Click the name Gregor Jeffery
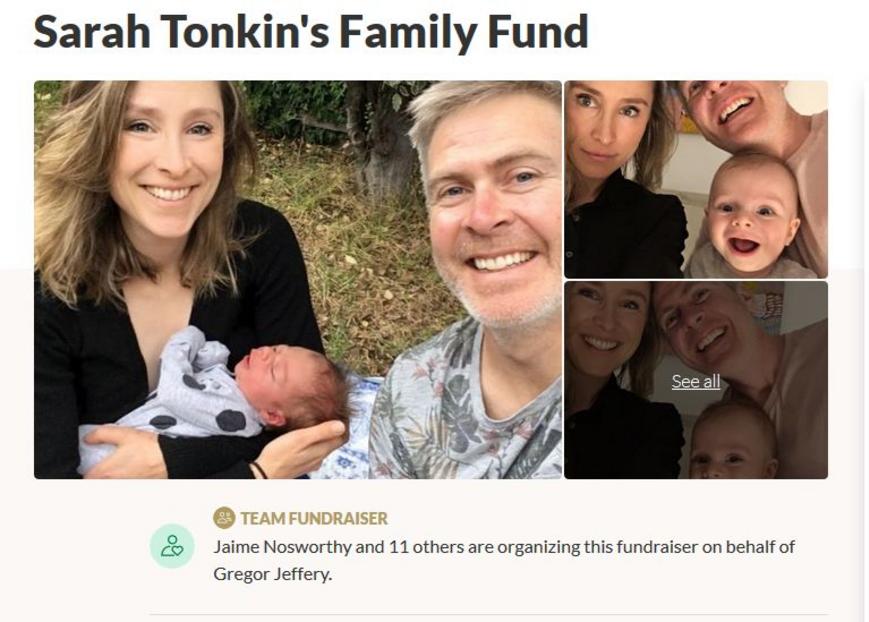The width and height of the screenshot is (869, 622). pos(272,574)
